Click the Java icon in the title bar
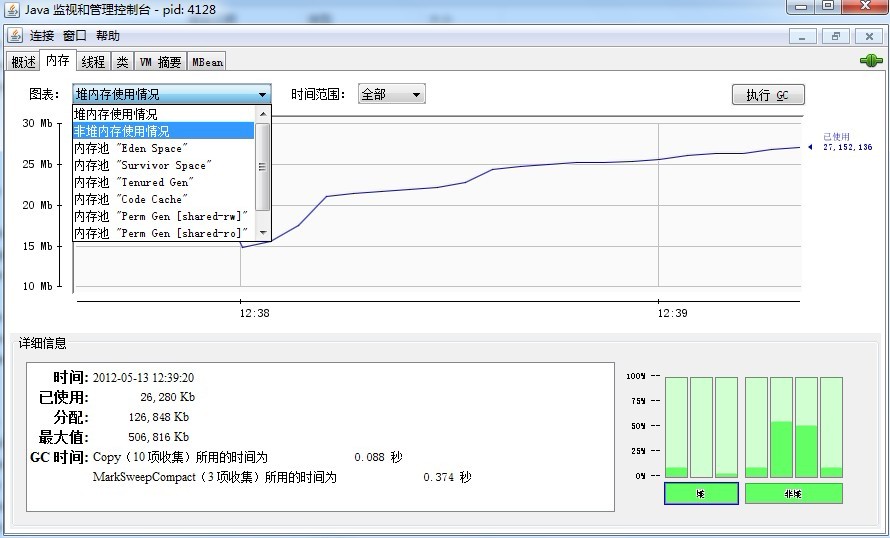The width and height of the screenshot is (890, 538). (12, 9)
